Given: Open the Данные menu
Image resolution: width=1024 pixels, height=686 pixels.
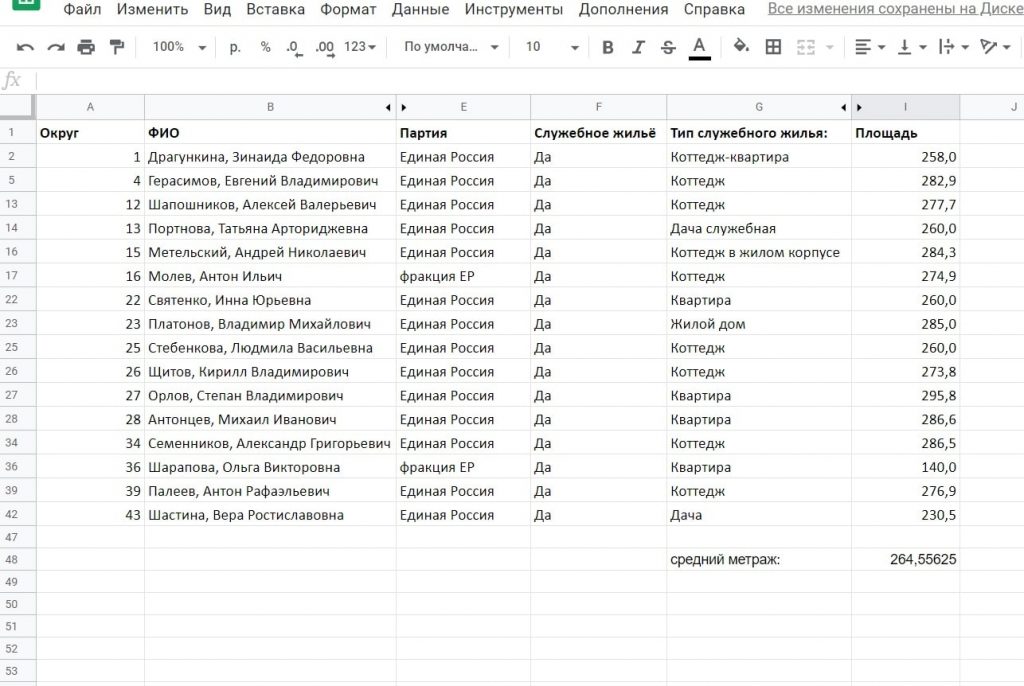Looking at the screenshot, I should tap(420, 9).
